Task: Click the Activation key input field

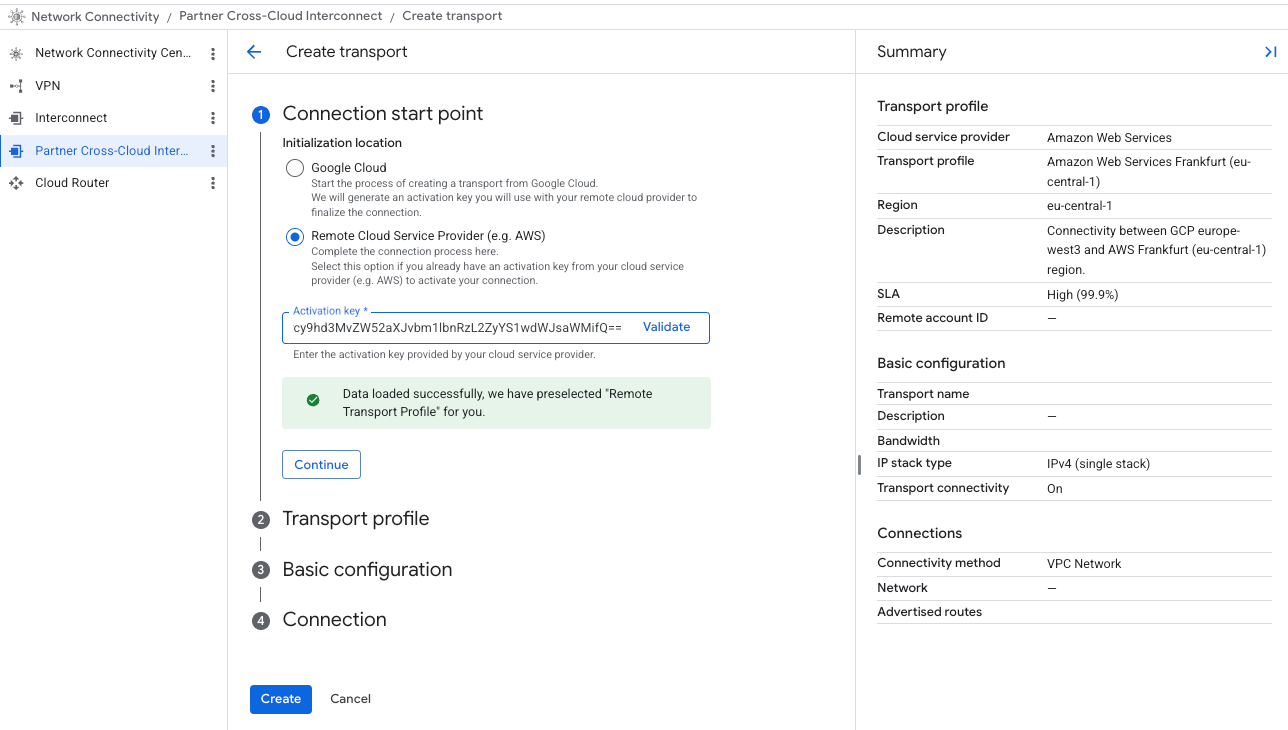Action: coord(457,328)
